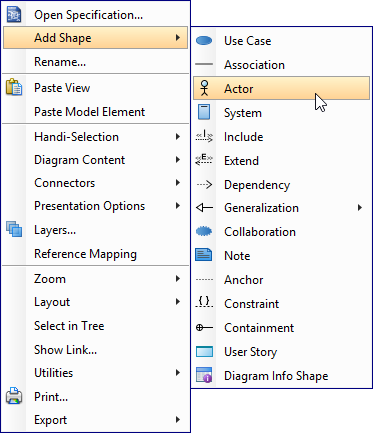The image size is (373, 433).
Task: Click the Paste View clipboard icon
Action: tap(14, 87)
